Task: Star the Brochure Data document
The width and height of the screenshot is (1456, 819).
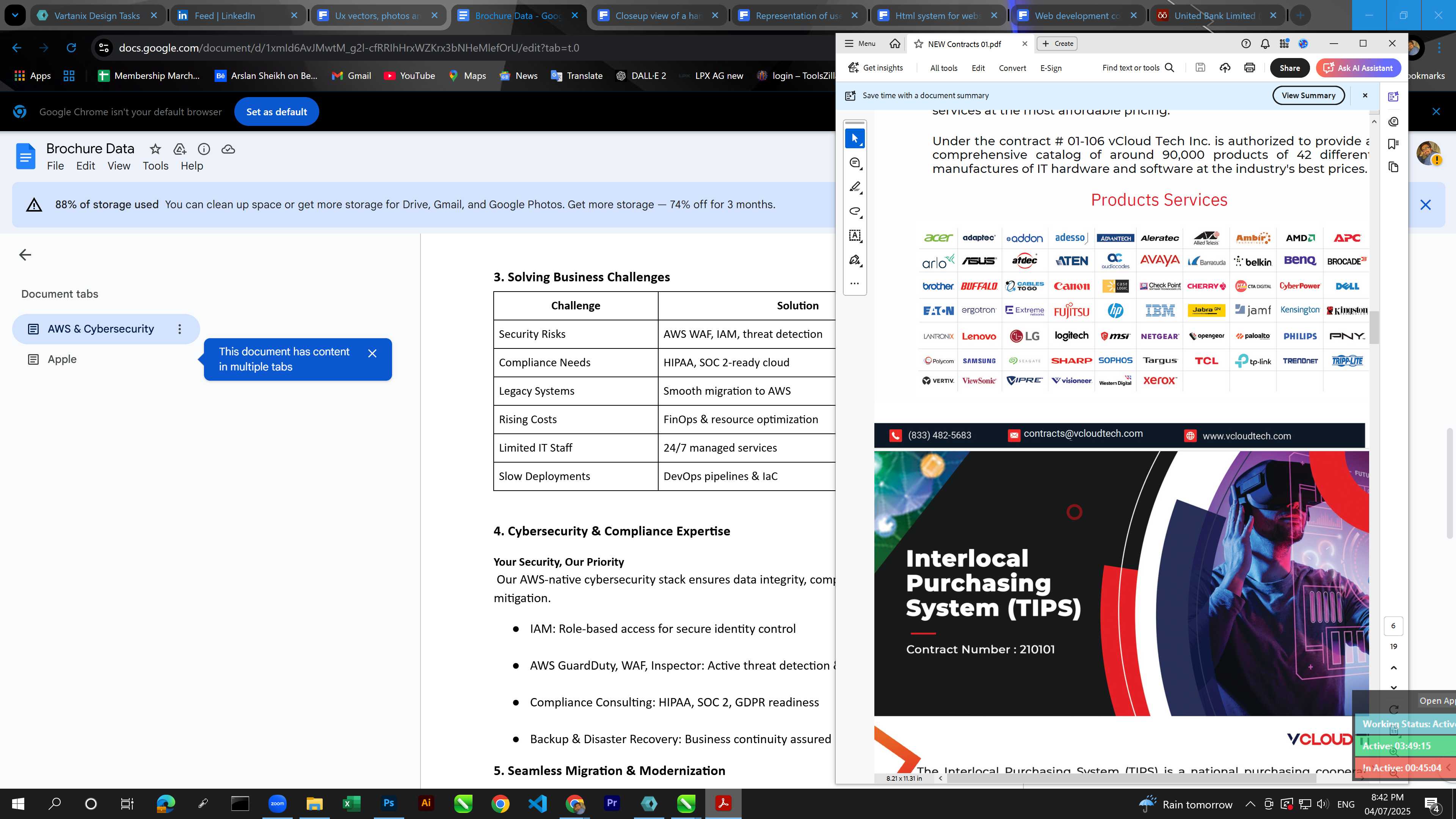Action: coord(155,149)
